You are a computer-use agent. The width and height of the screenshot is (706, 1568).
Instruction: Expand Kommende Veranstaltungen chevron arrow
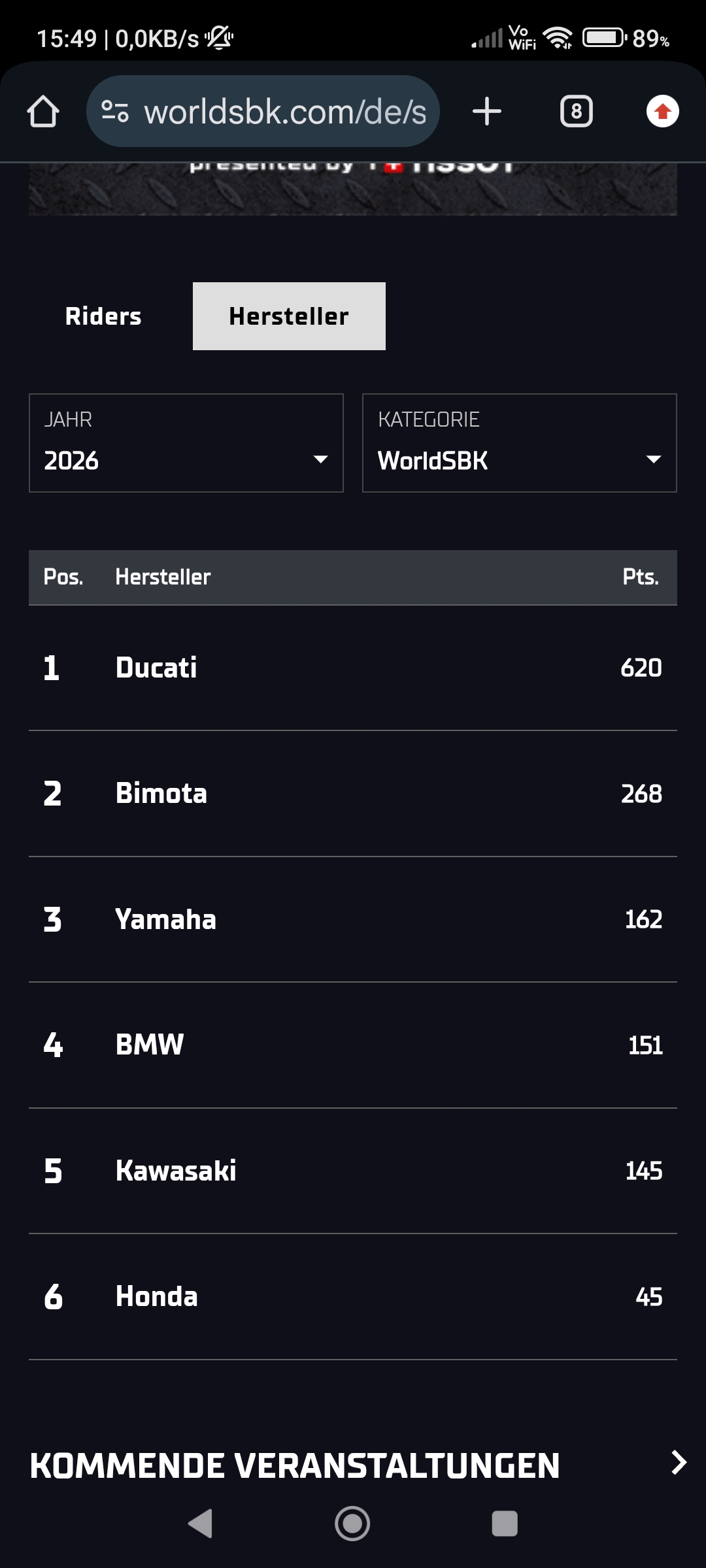[679, 1463]
